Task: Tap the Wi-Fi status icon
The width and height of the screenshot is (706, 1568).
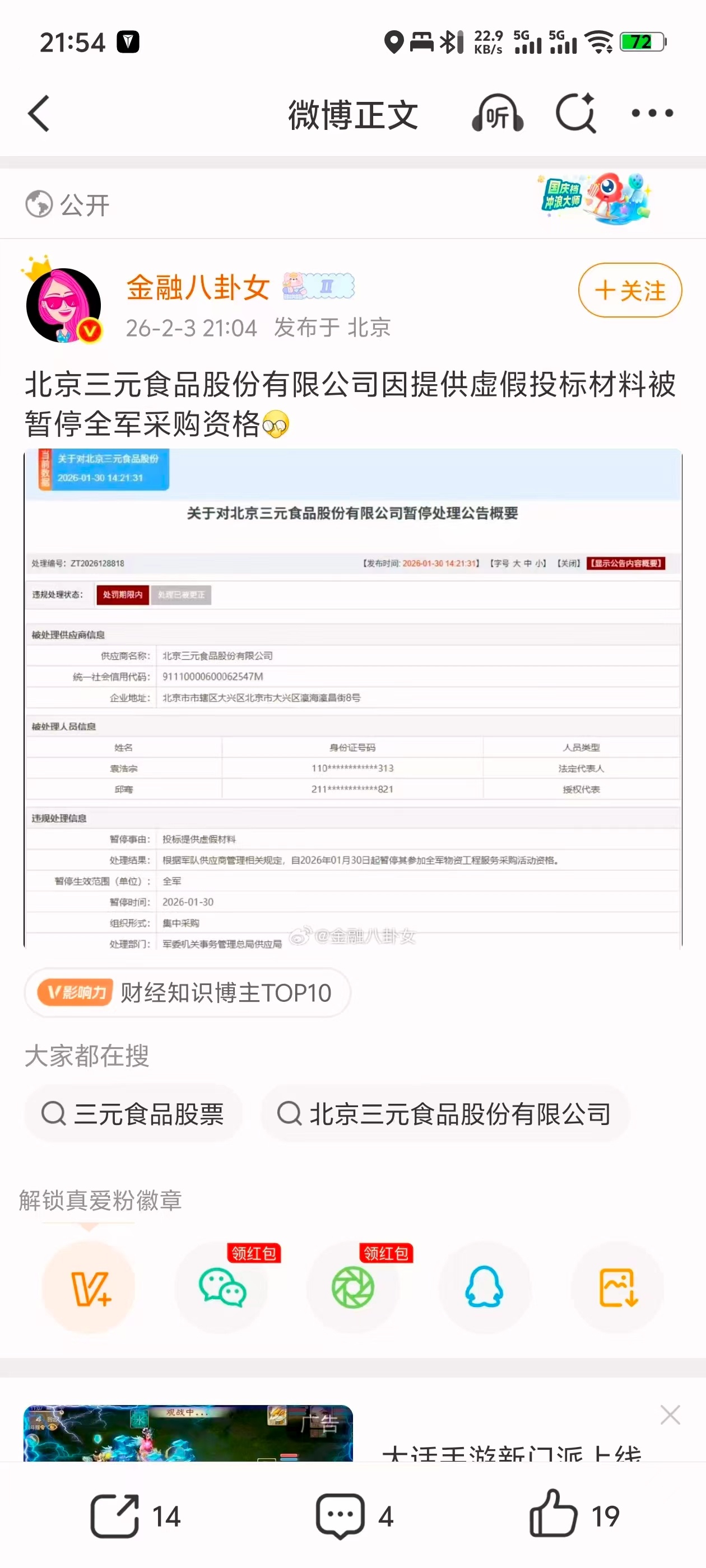Action: coord(599,42)
